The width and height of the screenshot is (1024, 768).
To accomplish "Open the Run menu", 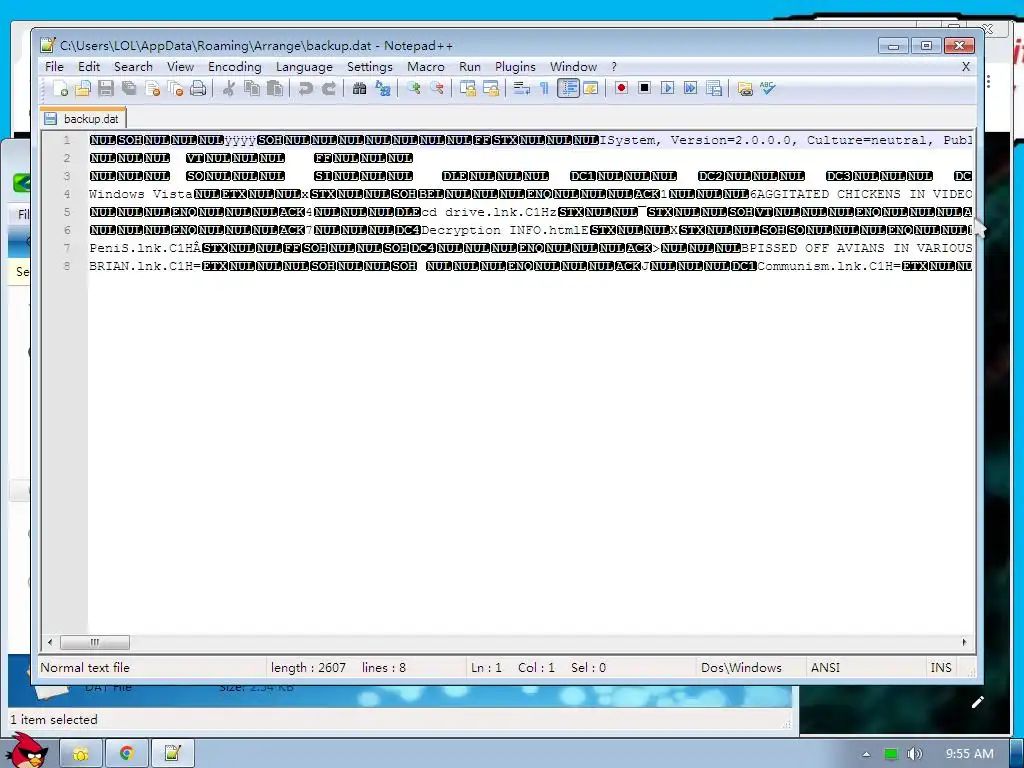I will 470,67.
